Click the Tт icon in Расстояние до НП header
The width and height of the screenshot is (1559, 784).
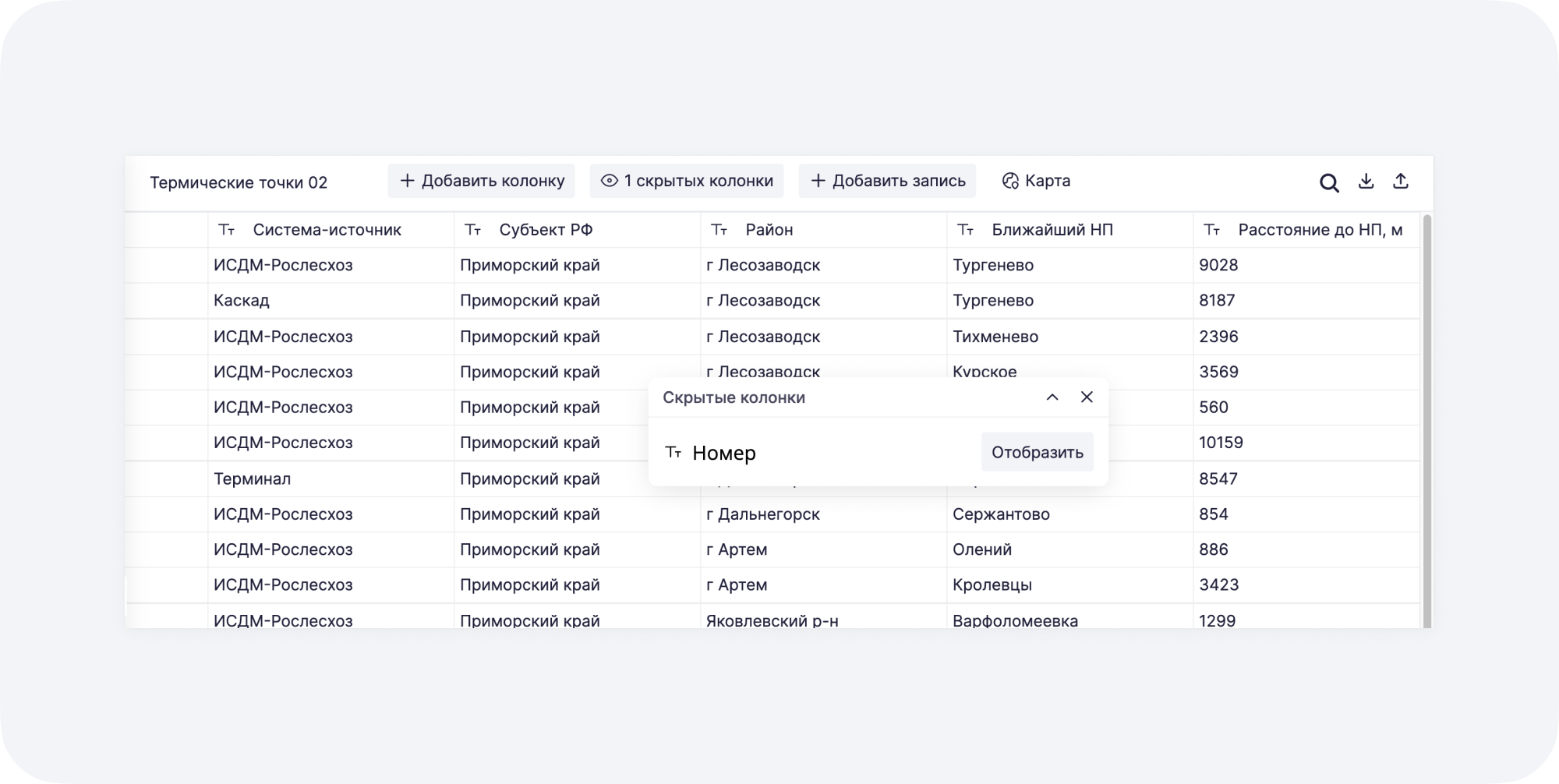click(1213, 230)
